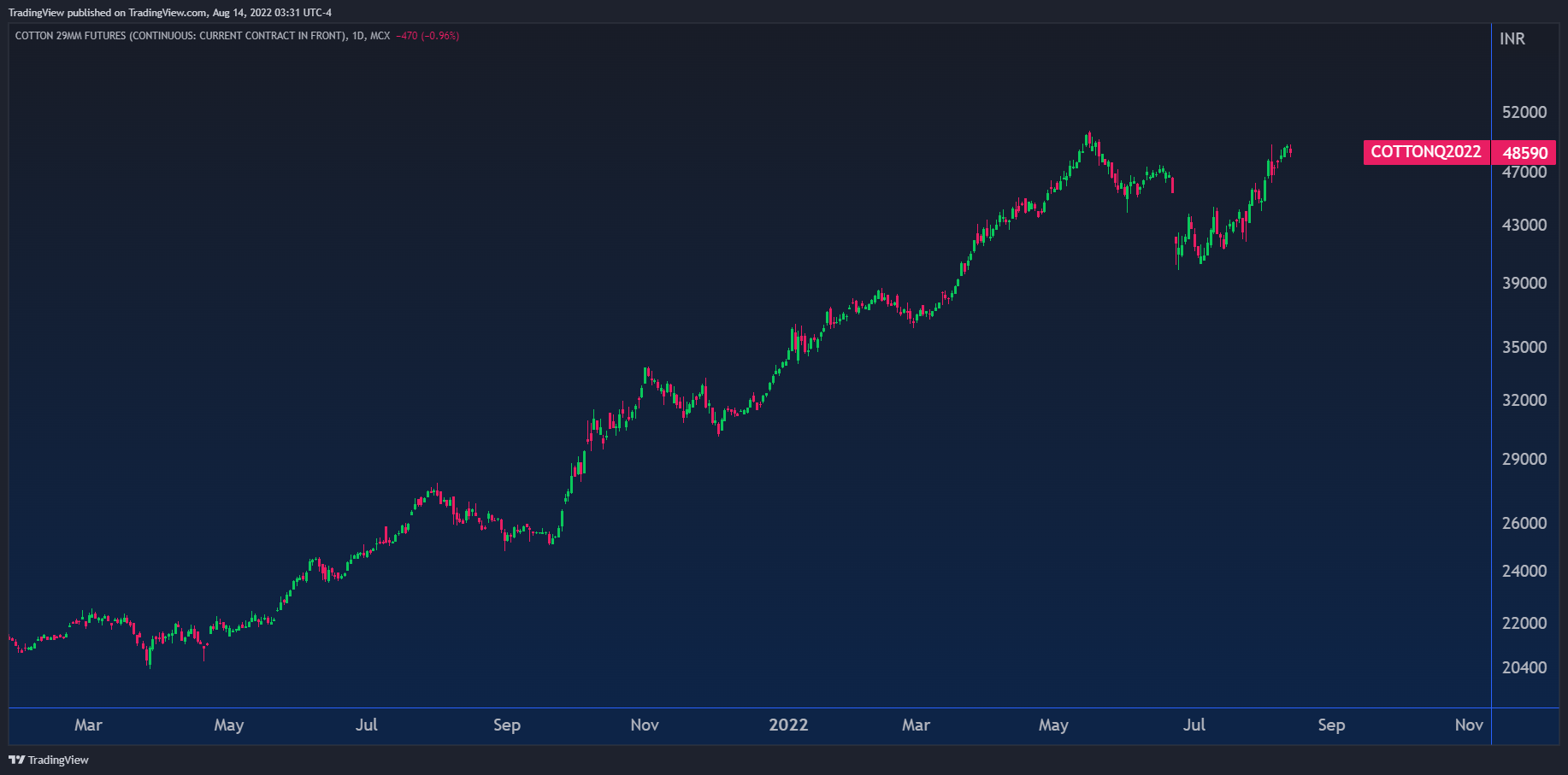Click the 47000 price axis label

[1524, 173]
